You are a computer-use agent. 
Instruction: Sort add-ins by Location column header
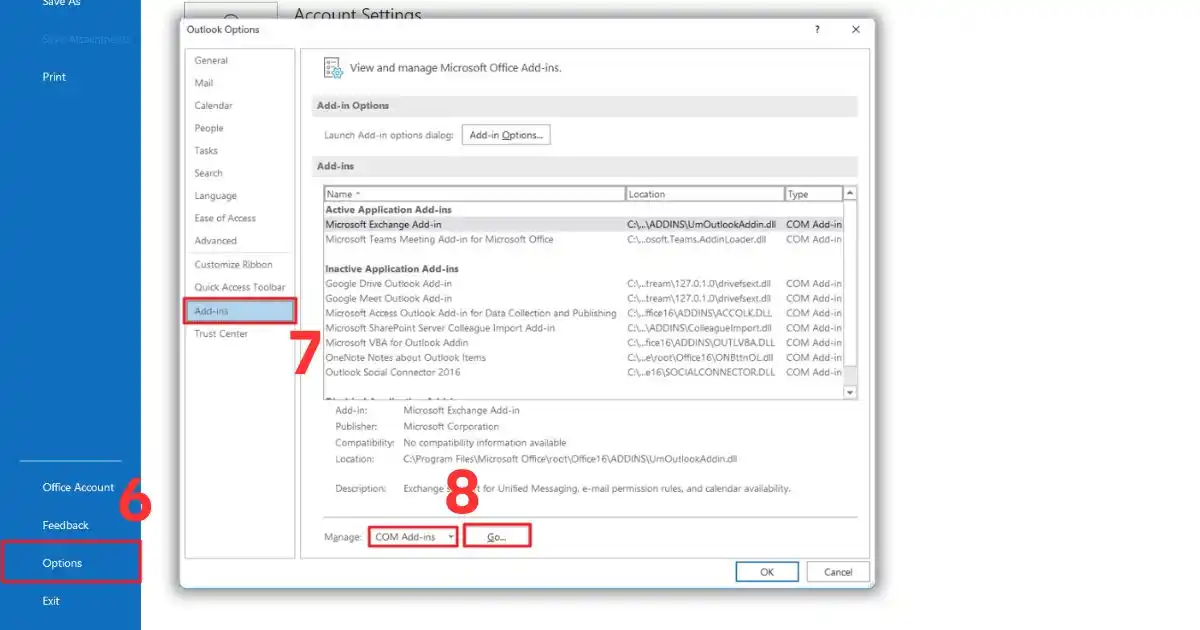point(705,194)
